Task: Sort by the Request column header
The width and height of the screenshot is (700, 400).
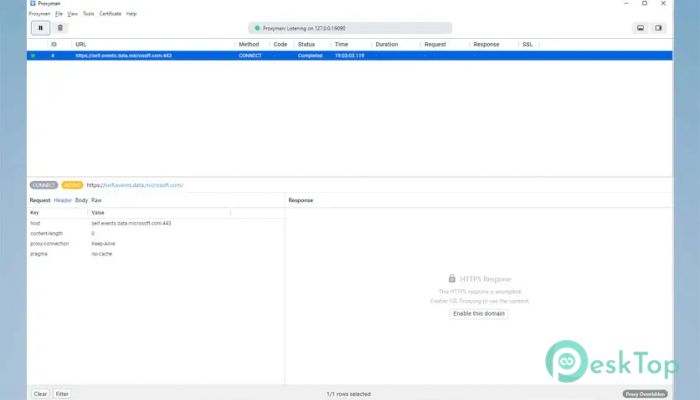Action: pos(435,44)
